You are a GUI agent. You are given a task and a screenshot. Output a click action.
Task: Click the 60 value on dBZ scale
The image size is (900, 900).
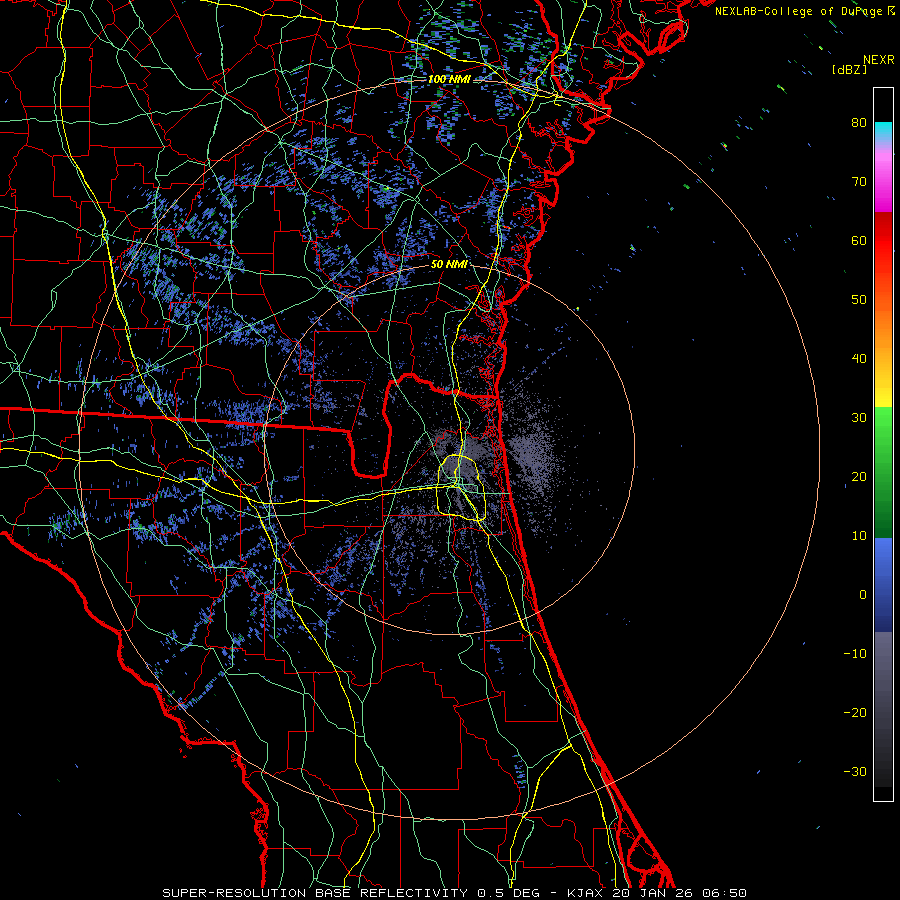click(859, 240)
